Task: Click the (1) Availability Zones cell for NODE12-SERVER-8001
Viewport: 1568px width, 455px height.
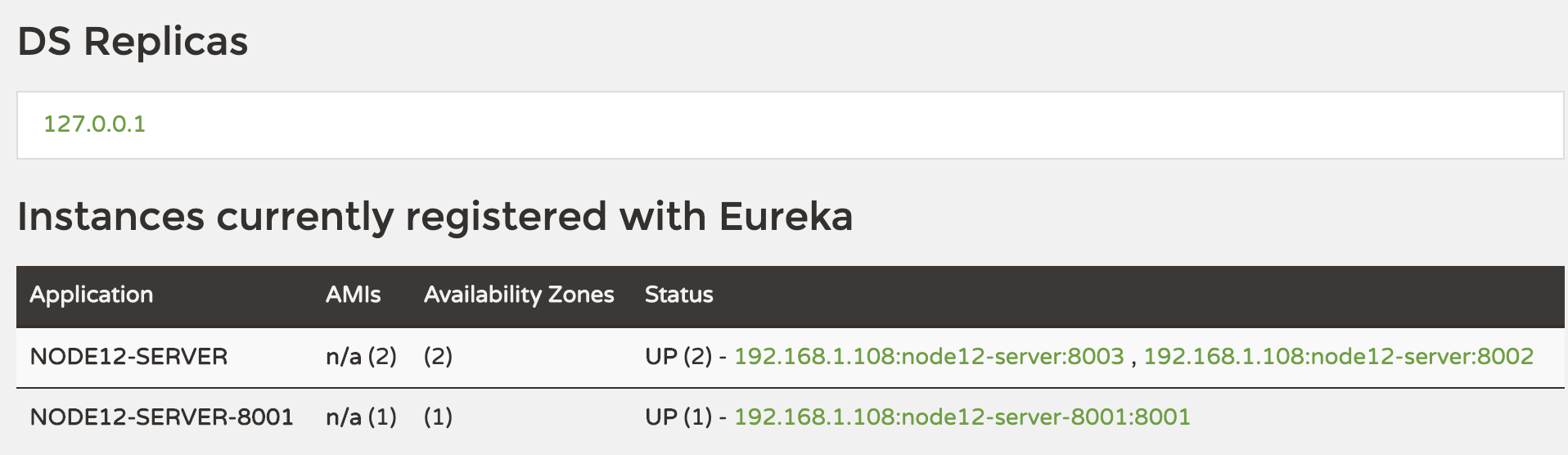Action: click(x=438, y=417)
